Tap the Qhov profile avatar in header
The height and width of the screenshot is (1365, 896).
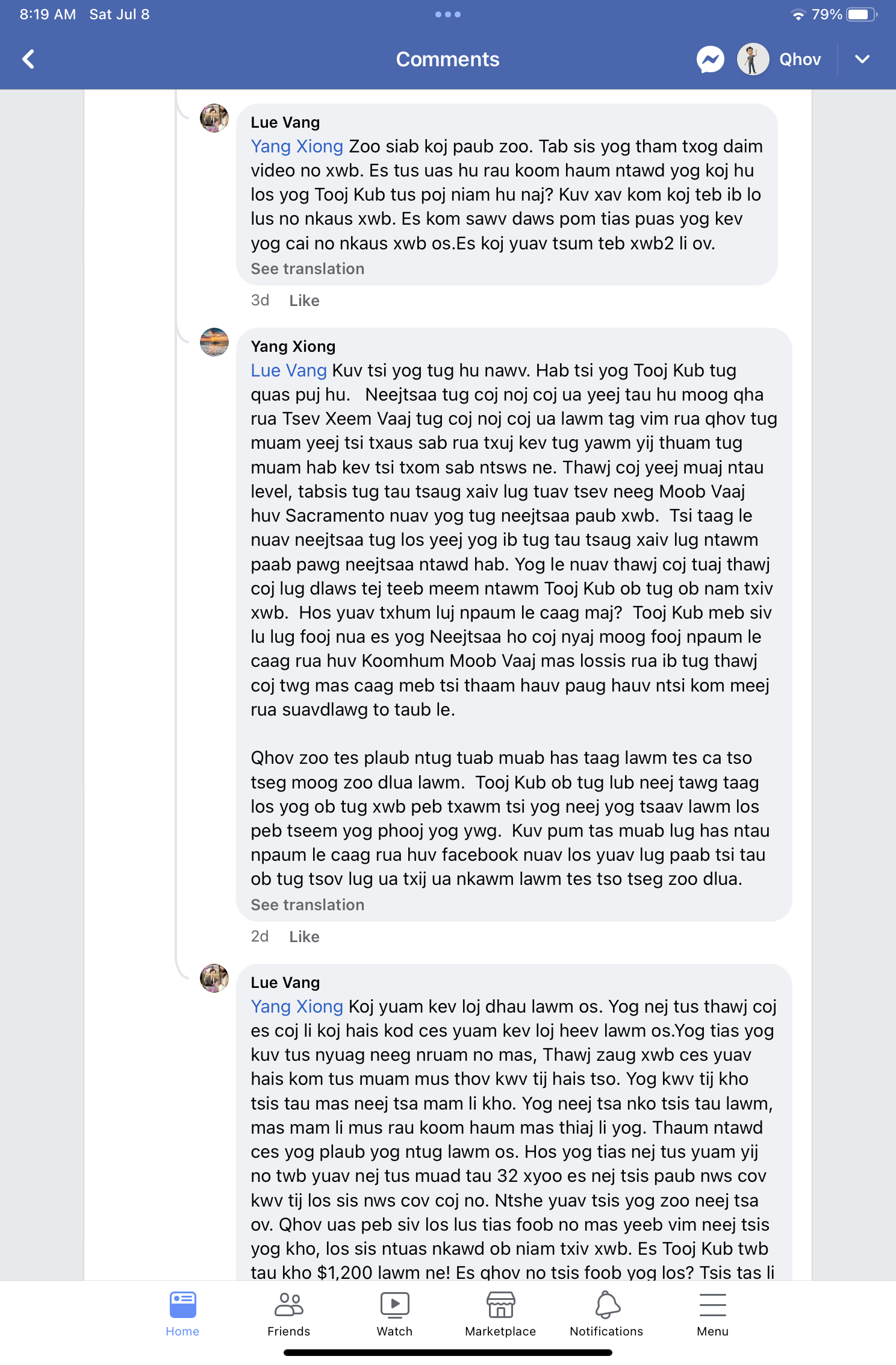pos(753,59)
